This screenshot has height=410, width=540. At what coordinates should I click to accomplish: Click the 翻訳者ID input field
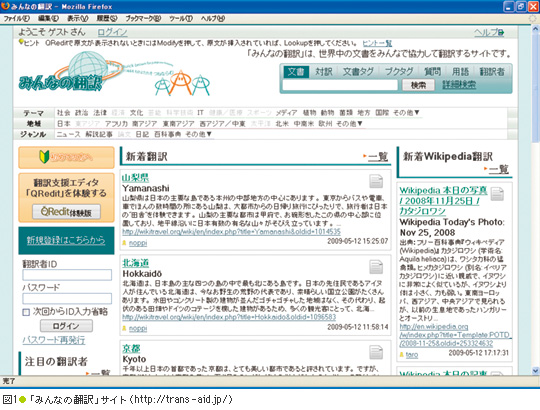(67, 275)
